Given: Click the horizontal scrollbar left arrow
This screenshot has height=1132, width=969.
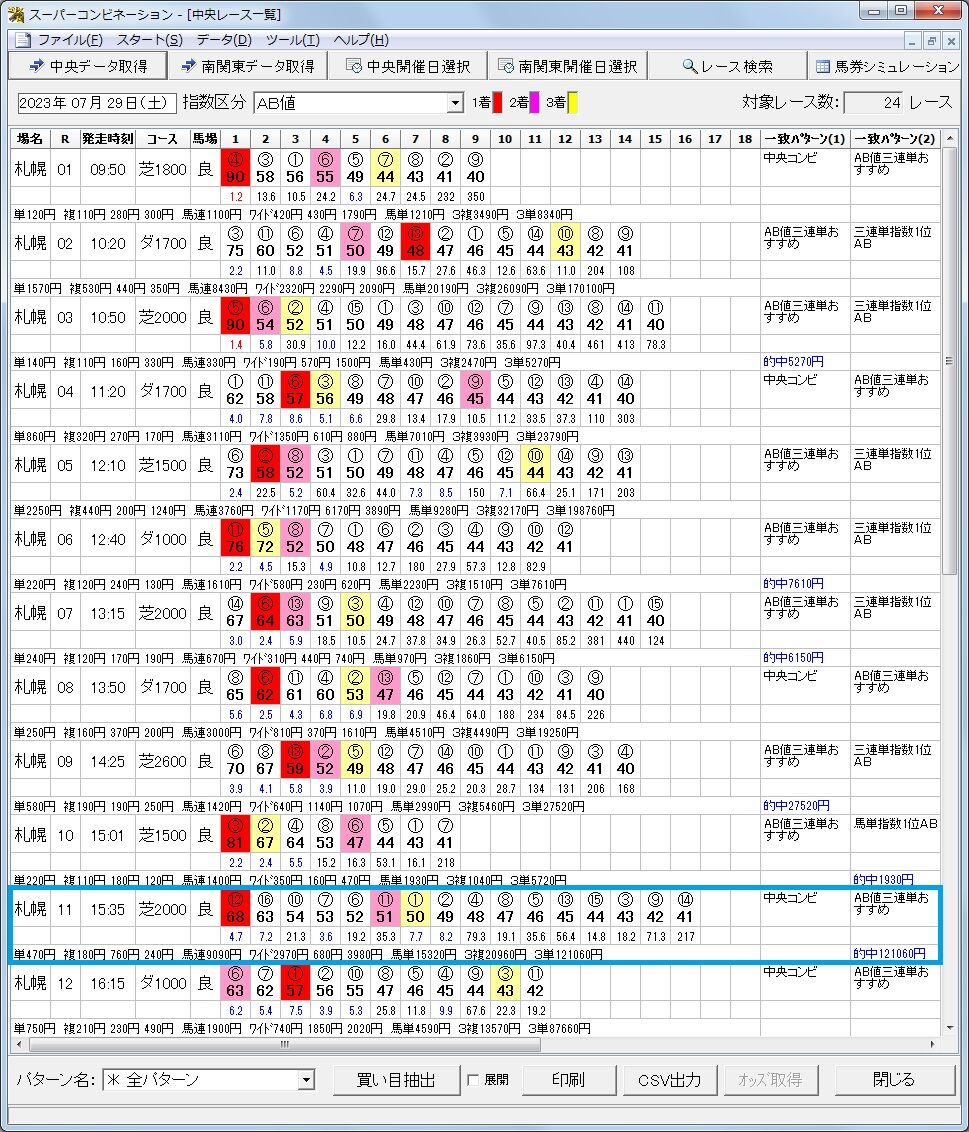Looking at the screenshot, I should click(x=19, y=1044).
